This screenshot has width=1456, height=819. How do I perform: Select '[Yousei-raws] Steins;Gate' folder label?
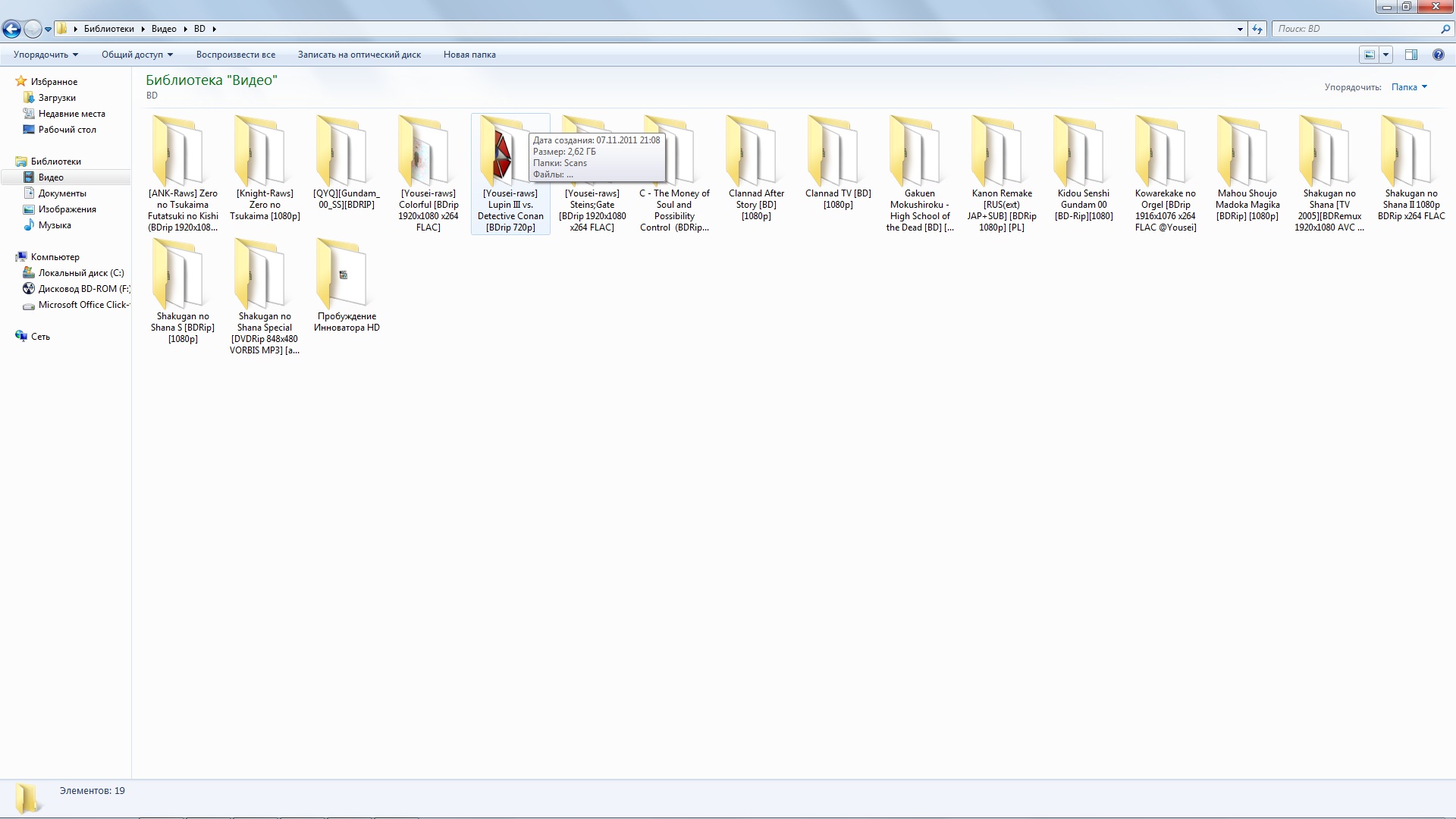[592, 210]
